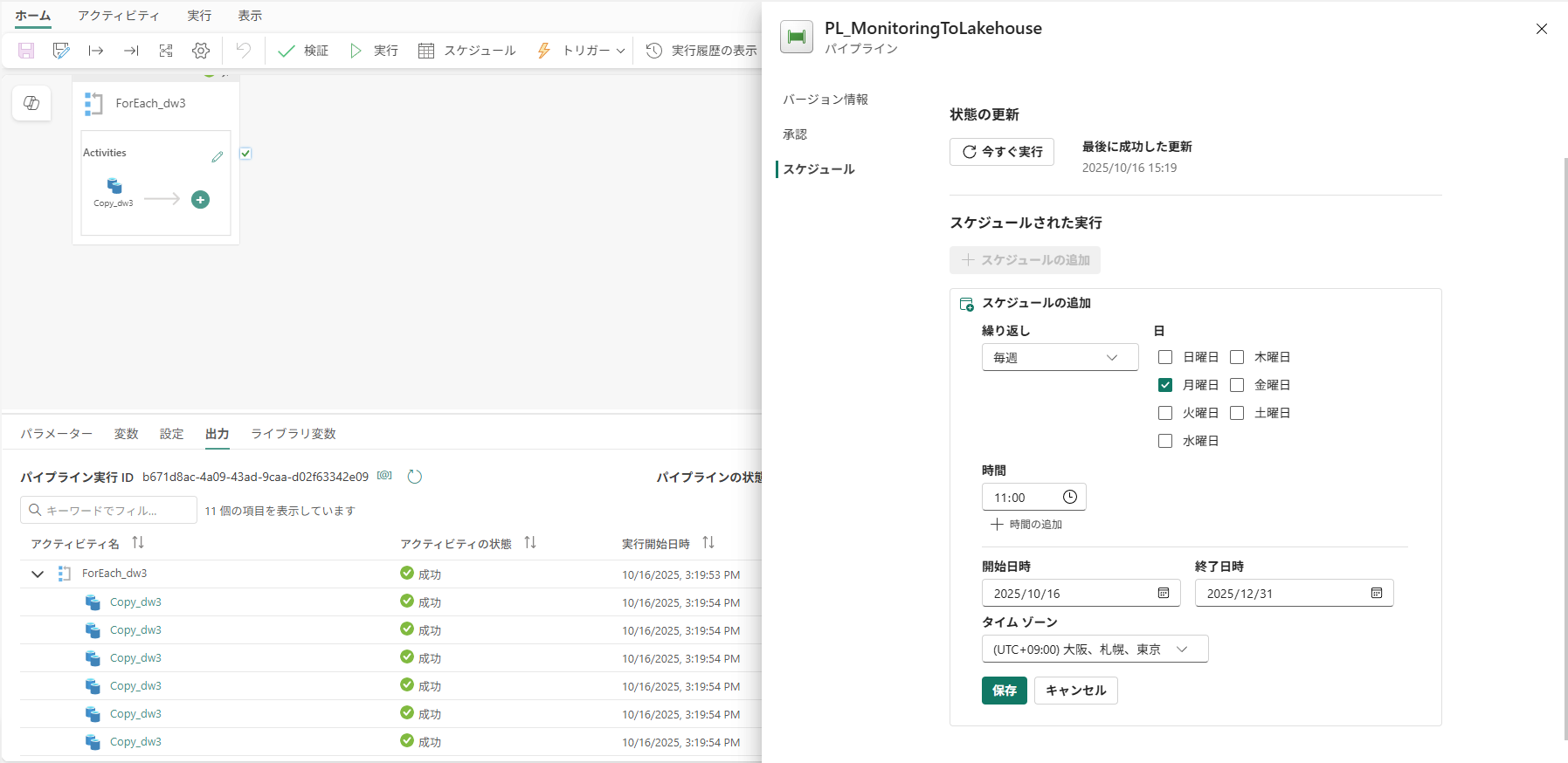Open the 繰り返し 毎週 dropdown
This screenshot has height=763, width=1568.
pyautogui.click(x=1060, y=358)
